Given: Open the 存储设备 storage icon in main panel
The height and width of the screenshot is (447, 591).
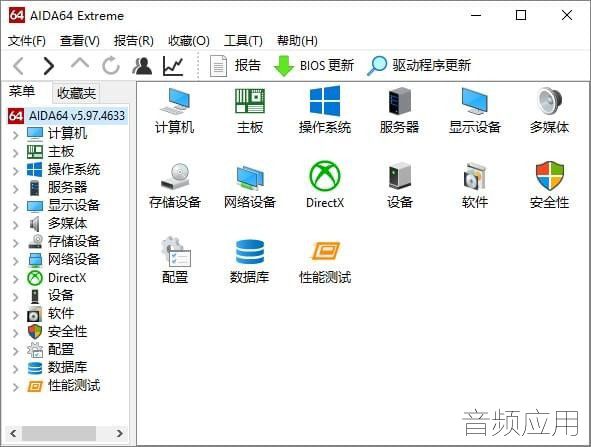Looking at the screenshot, I should [175, 176].
